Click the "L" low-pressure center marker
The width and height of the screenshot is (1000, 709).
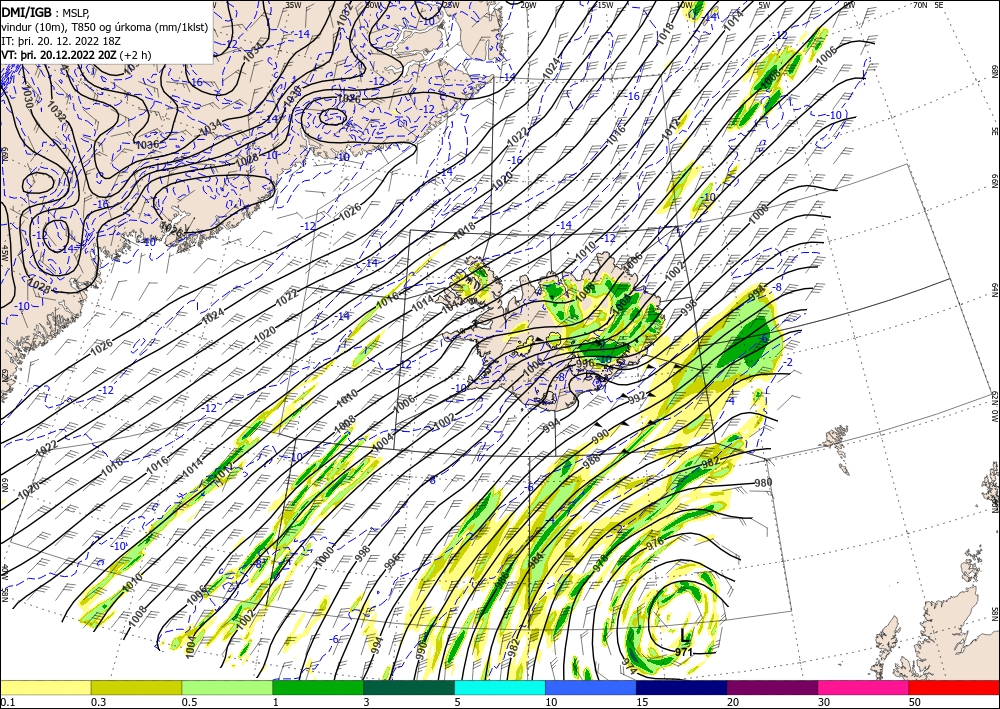point(685,636)
